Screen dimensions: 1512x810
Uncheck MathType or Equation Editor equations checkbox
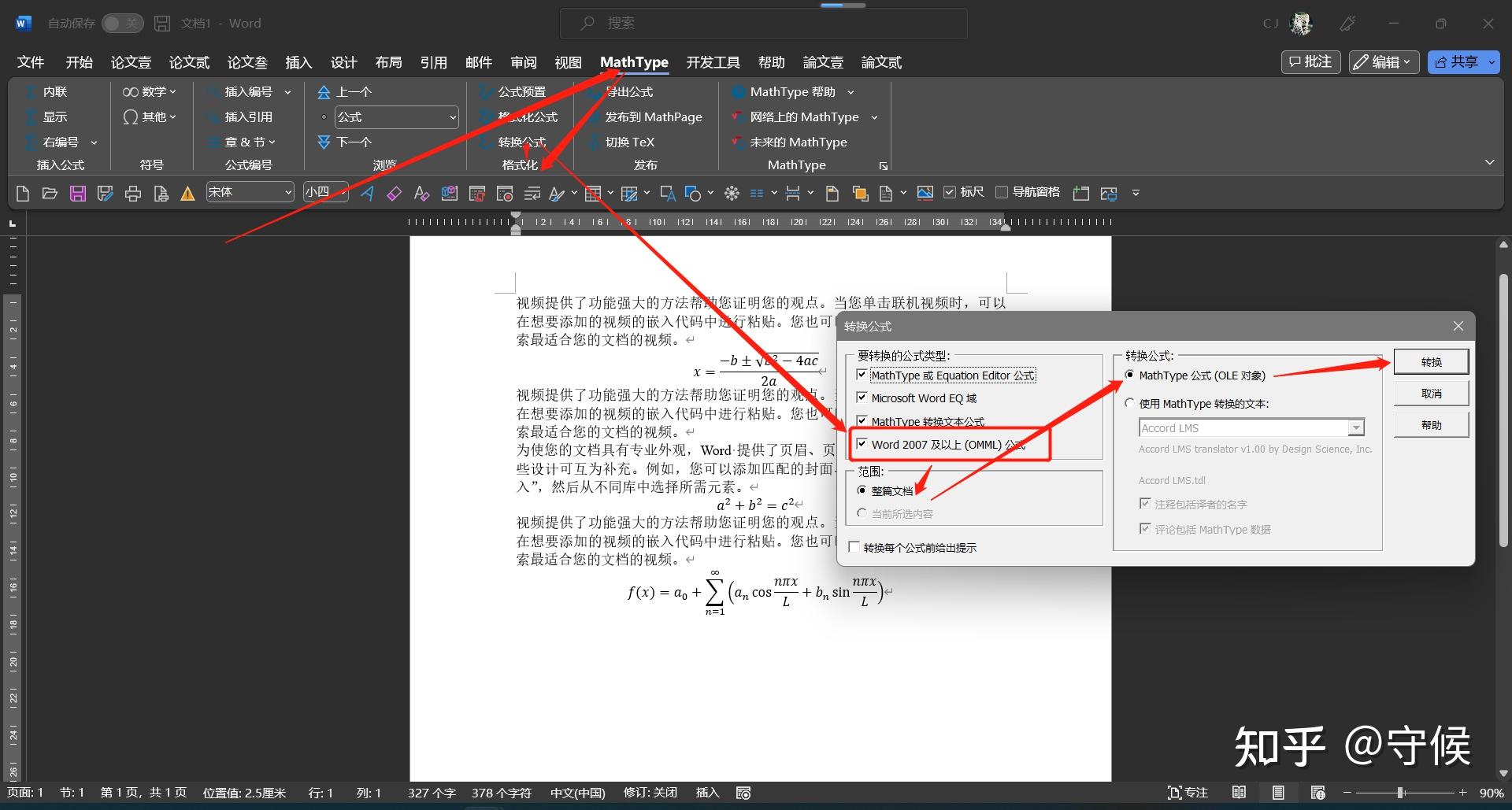coord(862,375)
